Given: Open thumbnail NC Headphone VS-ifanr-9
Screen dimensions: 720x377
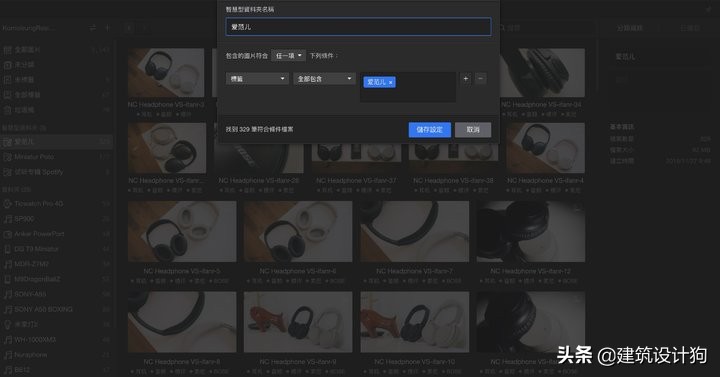Looking at the screenshot, I should pos(298,322).
